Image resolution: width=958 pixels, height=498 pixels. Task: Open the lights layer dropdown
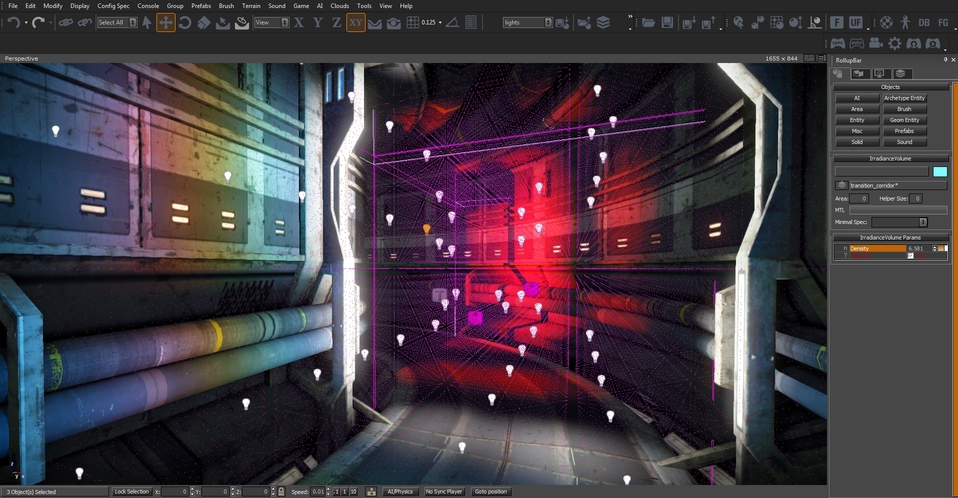point(527,22)
